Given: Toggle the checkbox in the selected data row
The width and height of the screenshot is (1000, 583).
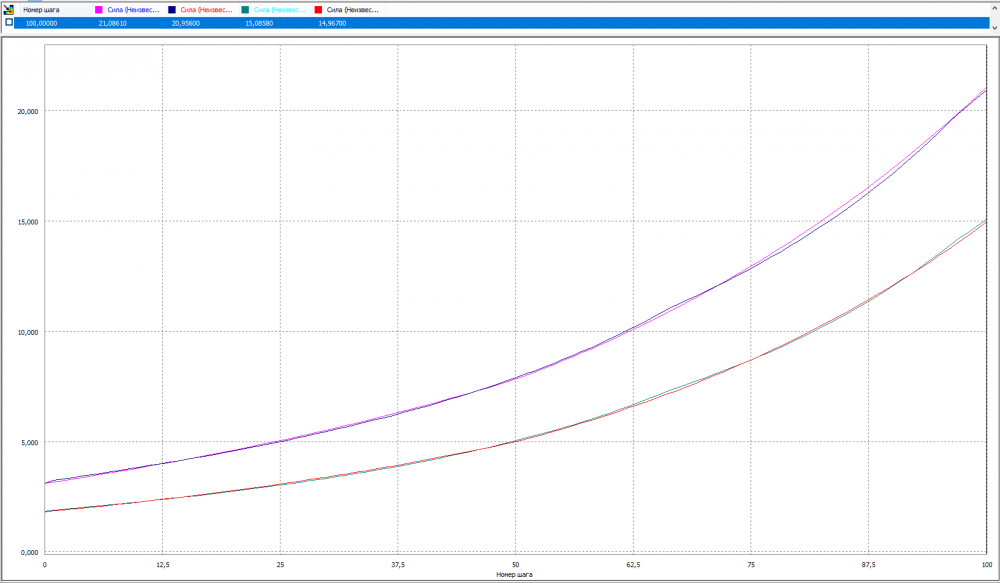Looking at the screenshot, I should [x=9, y=22].
